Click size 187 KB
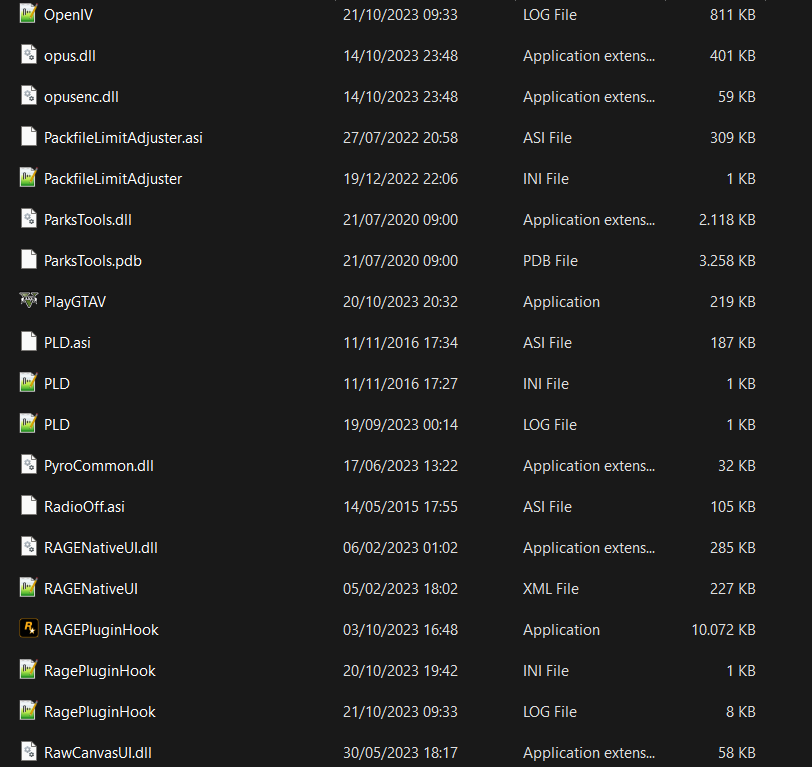The width and height of the screenshot is (812, 767). [732, 343]
